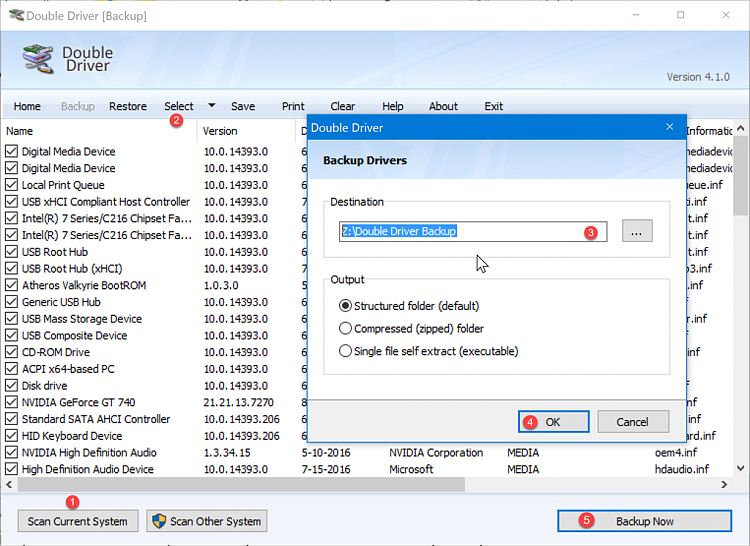Click the scroll right arrow
The image size is (750, 546).
(x=724, y=484)
